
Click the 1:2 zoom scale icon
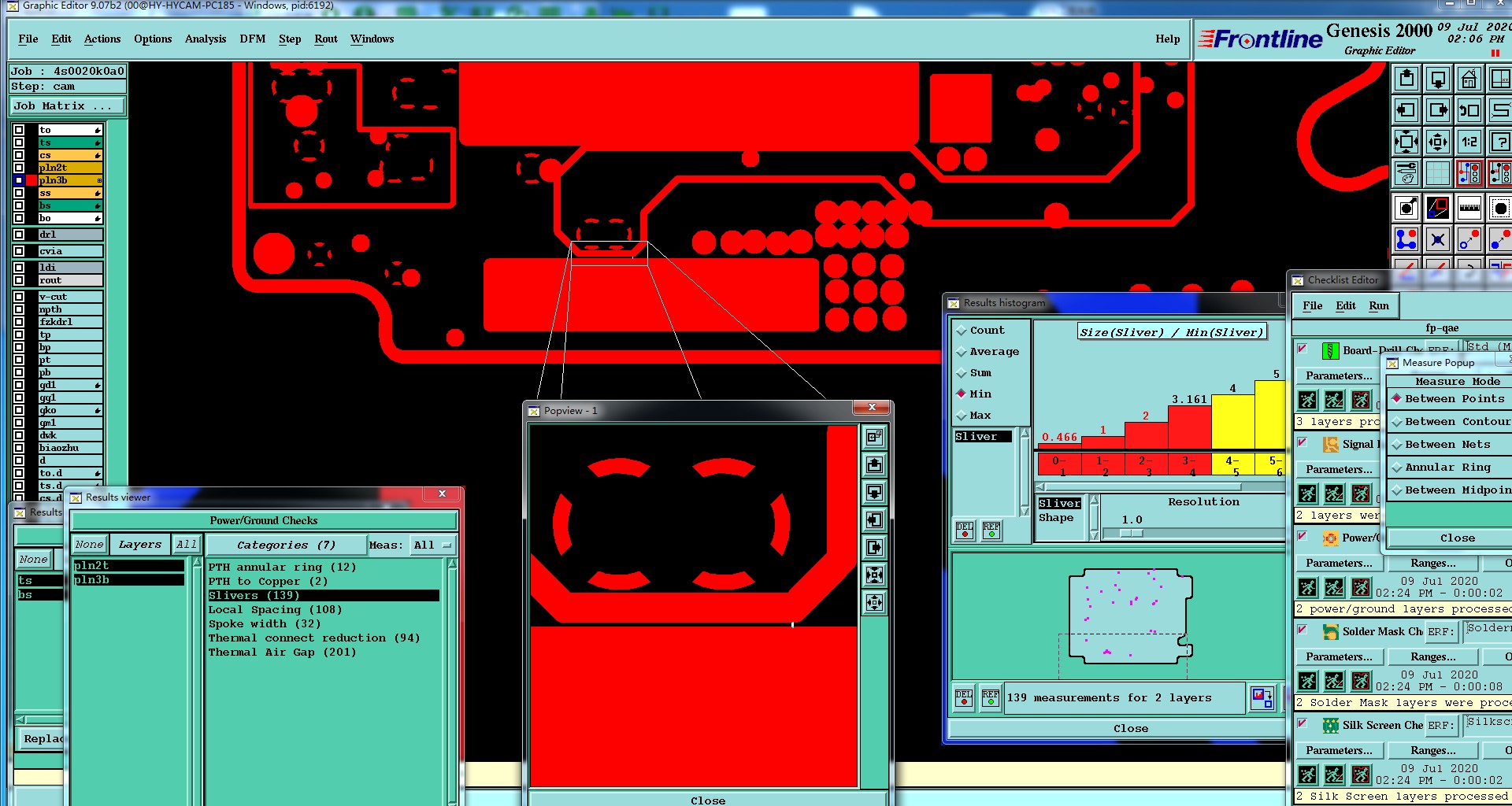click(x=1469, y=142)
